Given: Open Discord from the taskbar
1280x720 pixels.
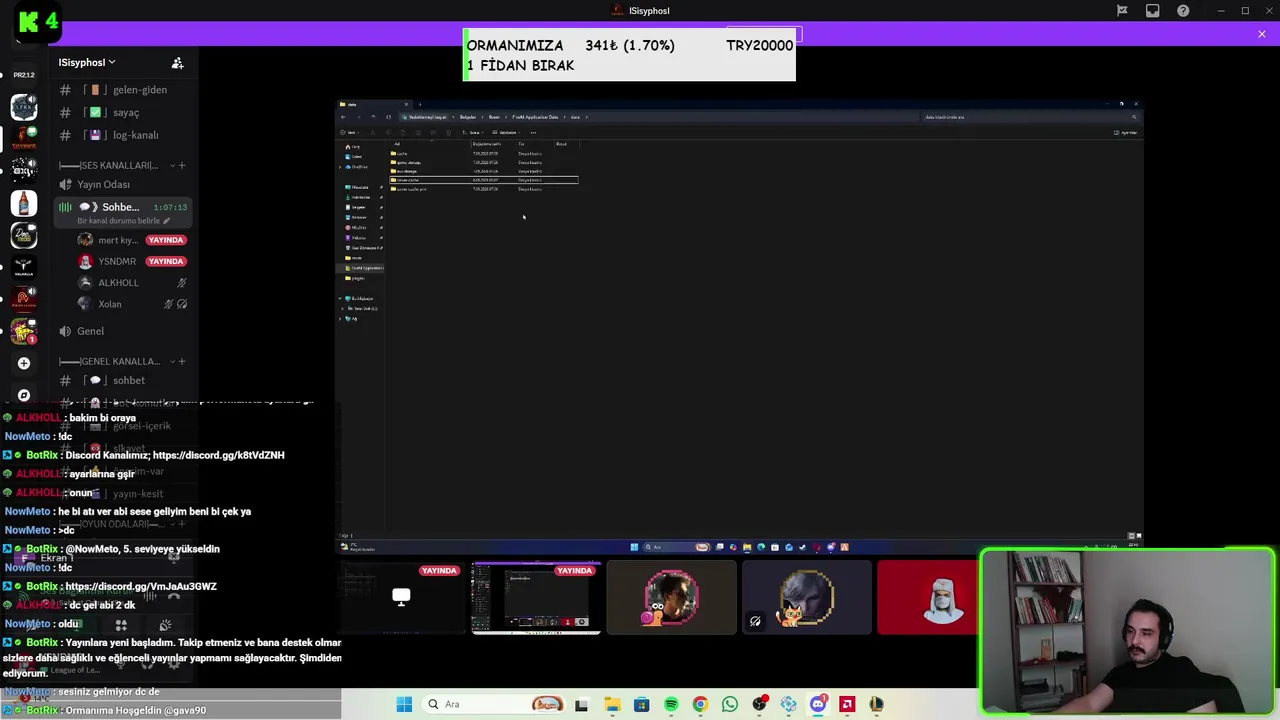Looking at the screenshot, I should 818,704.
